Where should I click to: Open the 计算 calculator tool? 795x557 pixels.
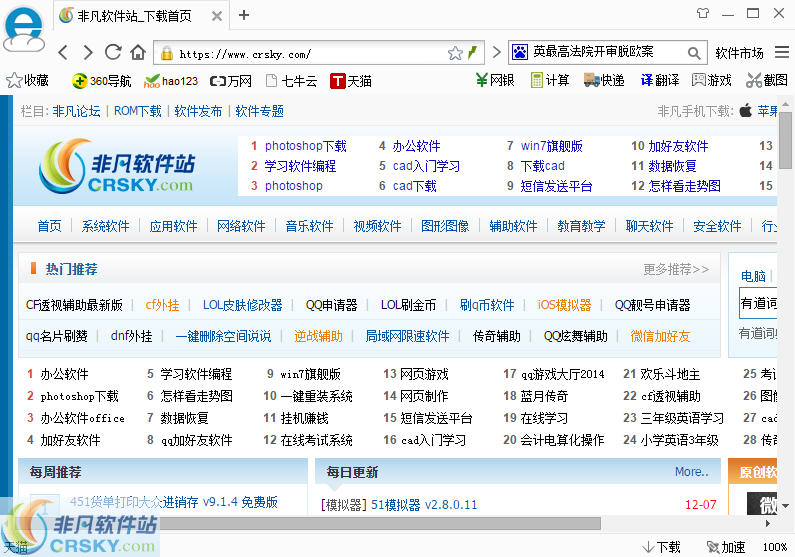[550, 80]
